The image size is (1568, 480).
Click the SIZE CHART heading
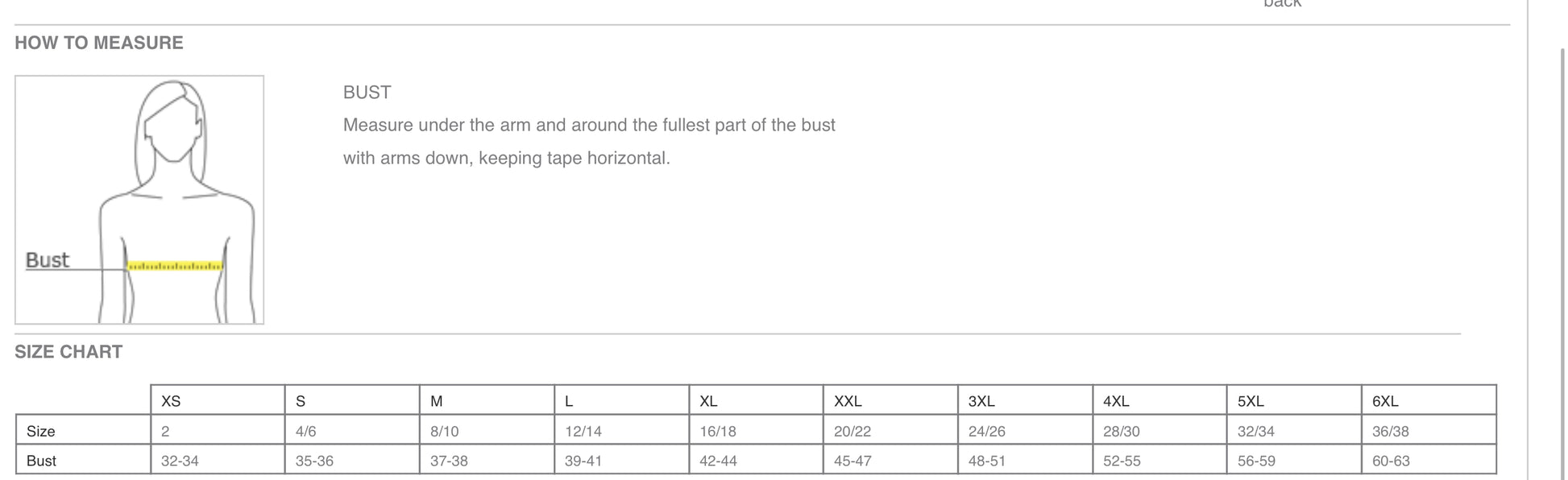point(68,352)
